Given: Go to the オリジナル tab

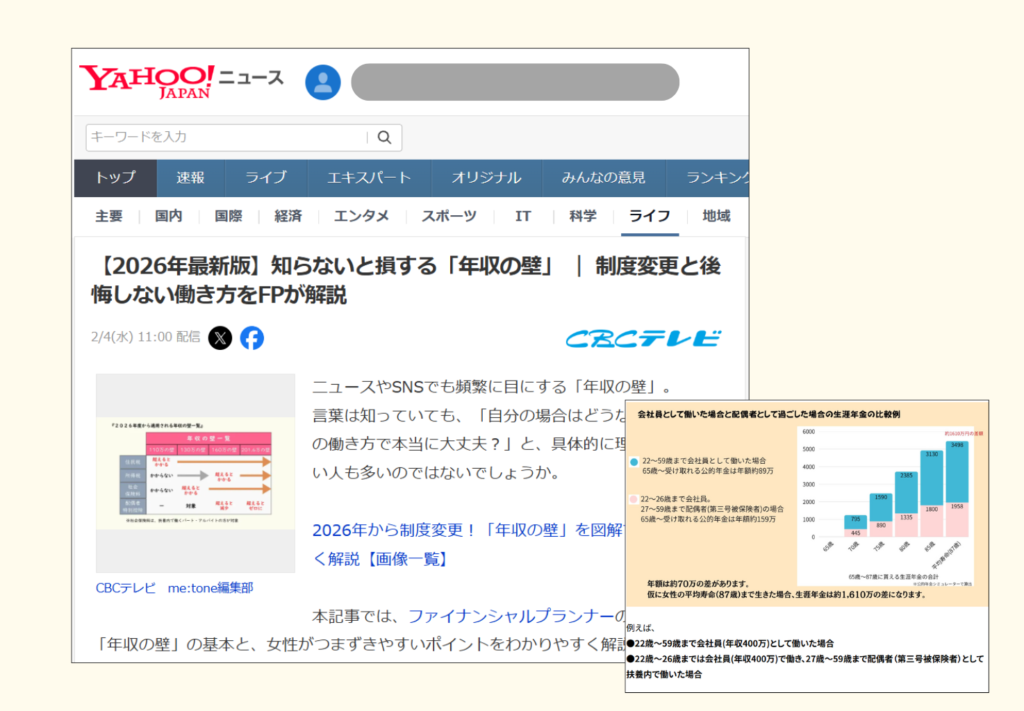Looking at the screenshot, I should tap(485, 178).
